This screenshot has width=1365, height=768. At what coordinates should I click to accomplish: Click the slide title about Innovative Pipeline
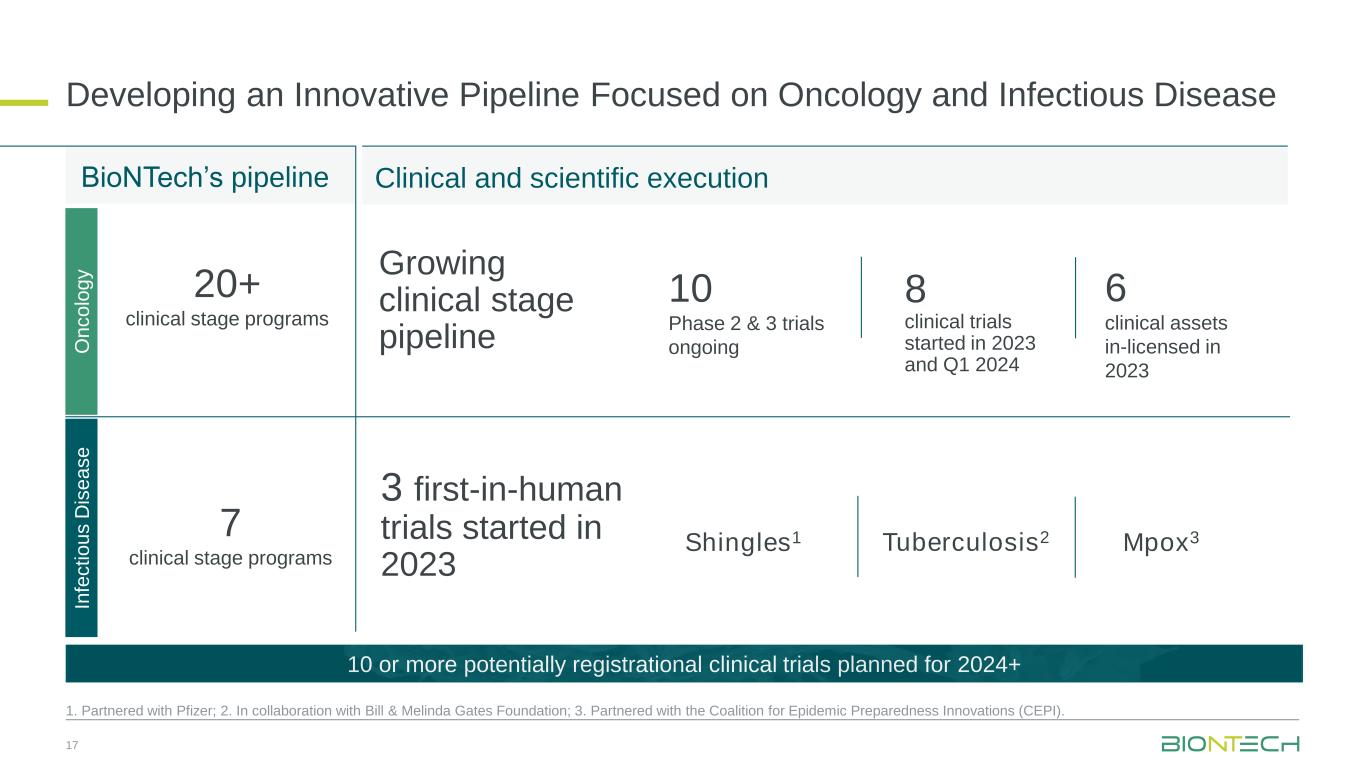671,96
